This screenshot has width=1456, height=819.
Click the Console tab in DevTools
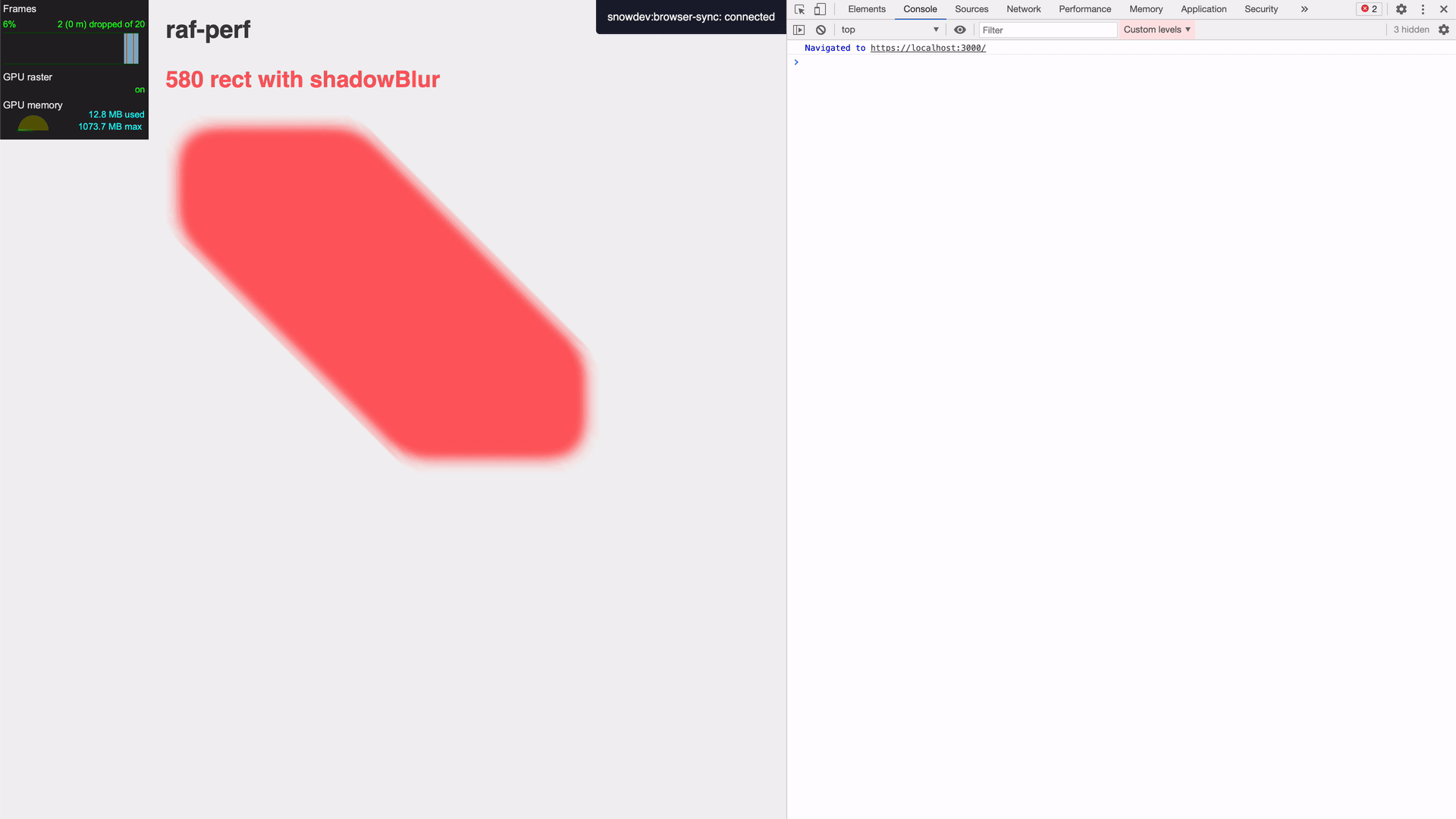tap(920, 9)
